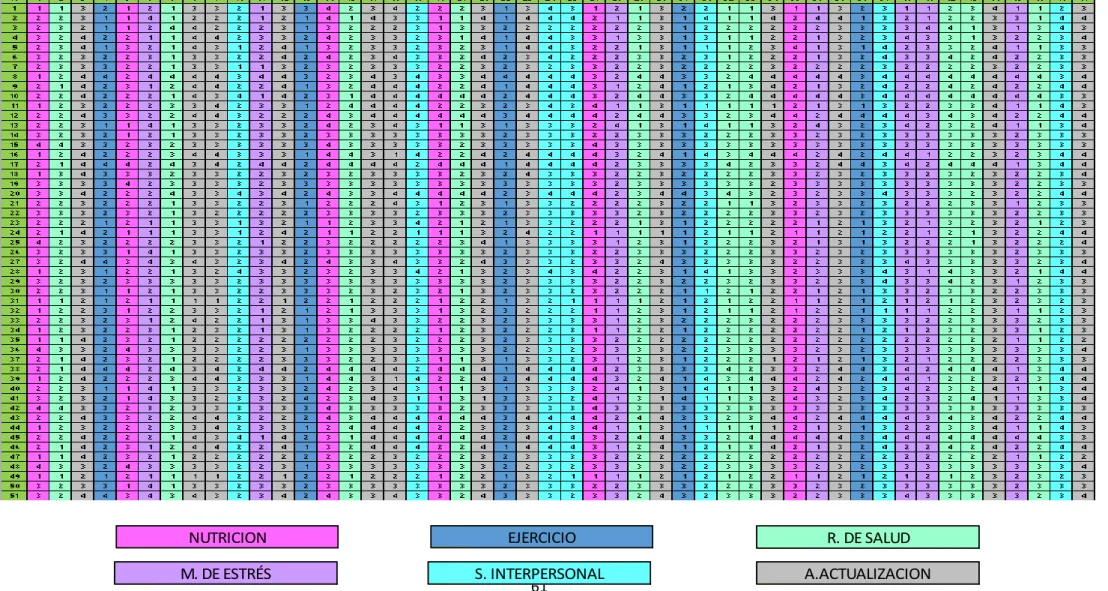Select row number 45 in the green column
The image size is (1108, 591).
15,438
